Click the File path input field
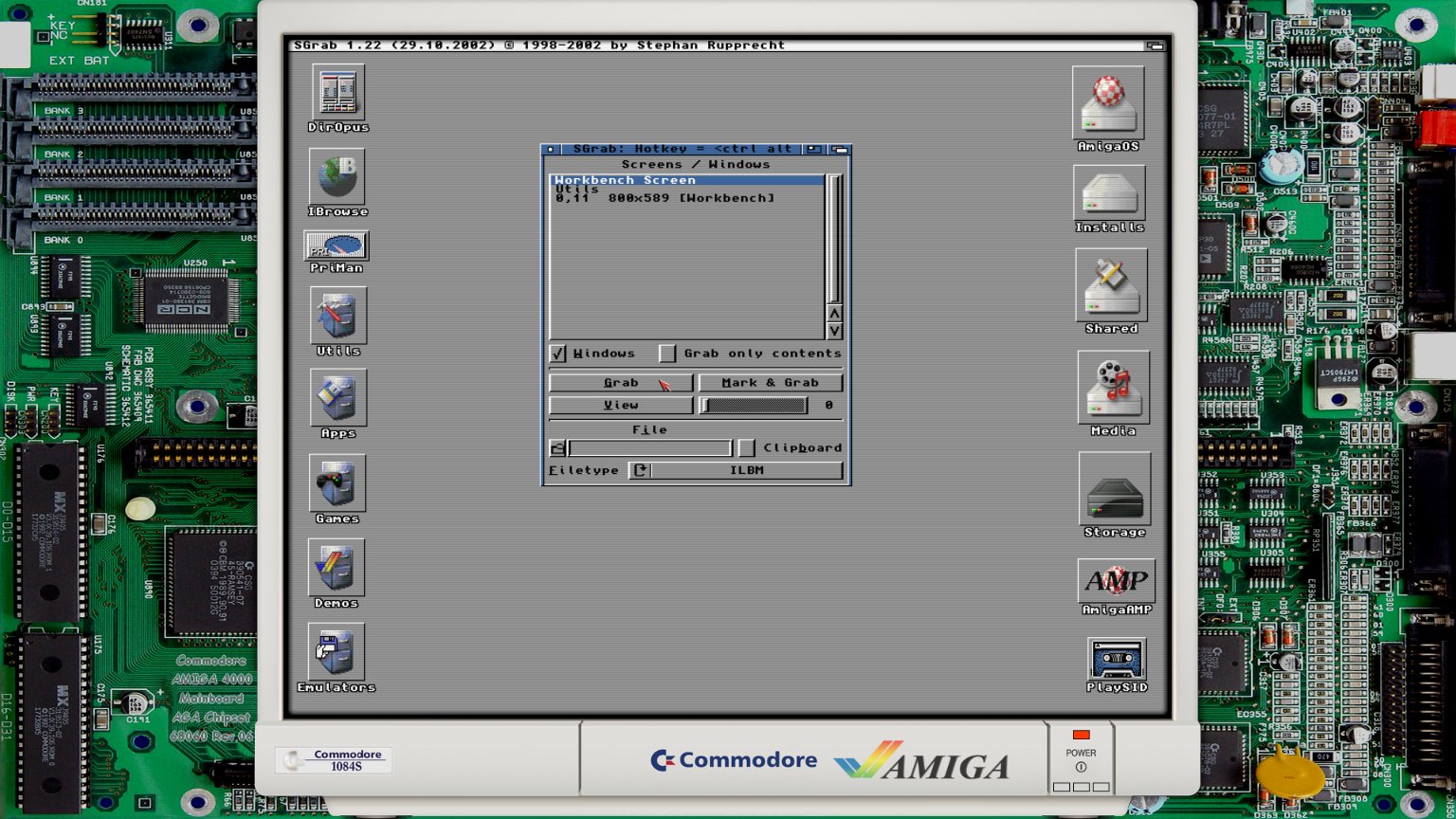1456x819 pixels. [x=650, y=447]
